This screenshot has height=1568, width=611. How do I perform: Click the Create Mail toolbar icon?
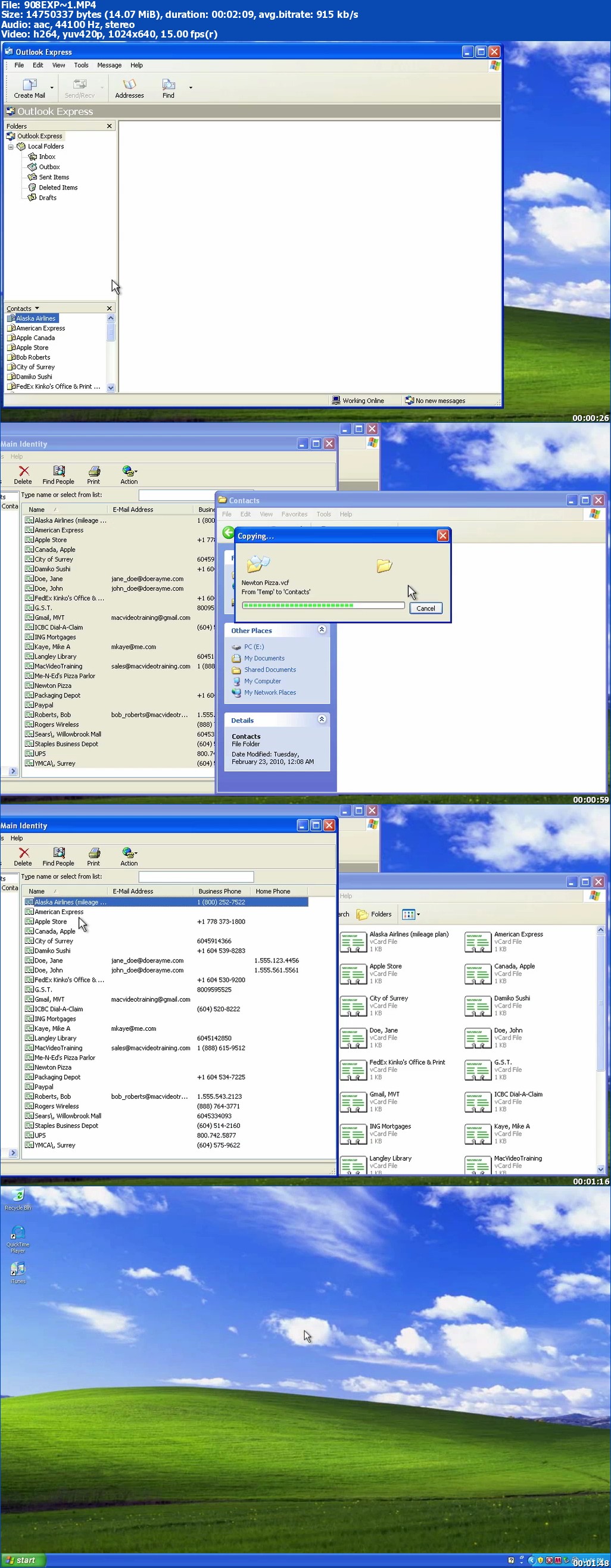(x=29, y=88)
